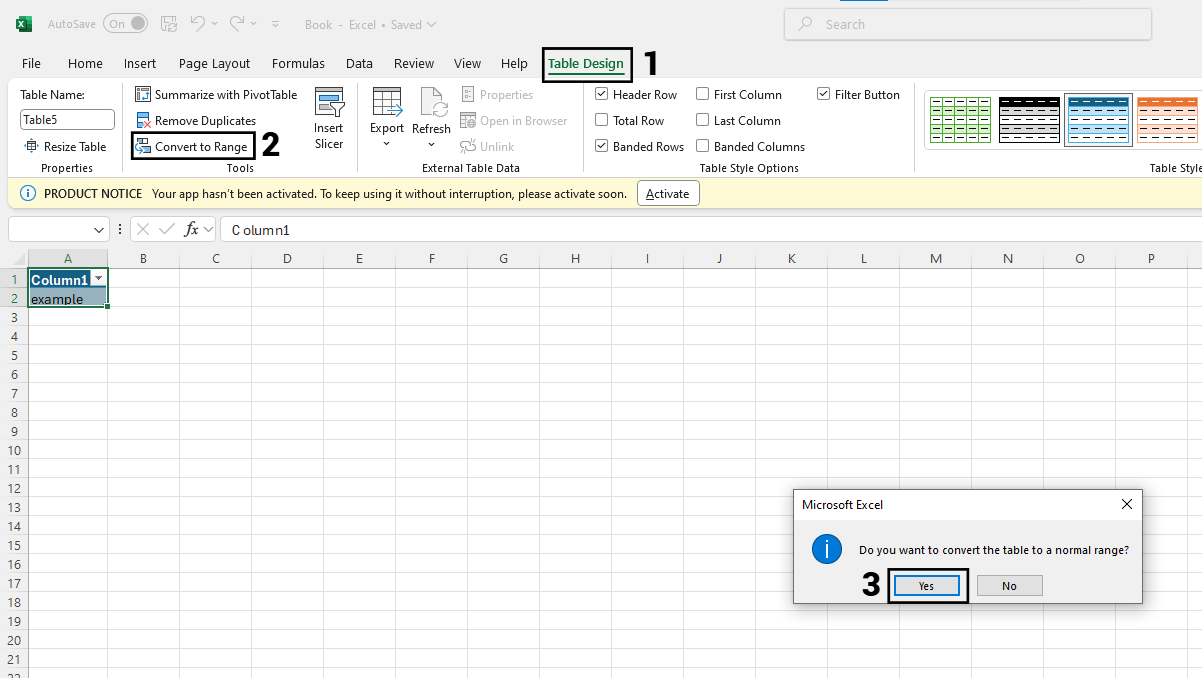The height and width of the screenshot is (678, 1202).
Task: Enable the Total Row checkbox
Action: click(x=602, y=121)
